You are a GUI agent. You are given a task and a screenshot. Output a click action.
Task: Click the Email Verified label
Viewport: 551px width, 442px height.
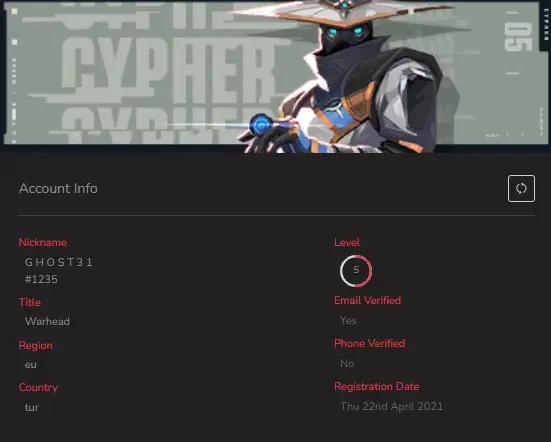pos(367,300)
